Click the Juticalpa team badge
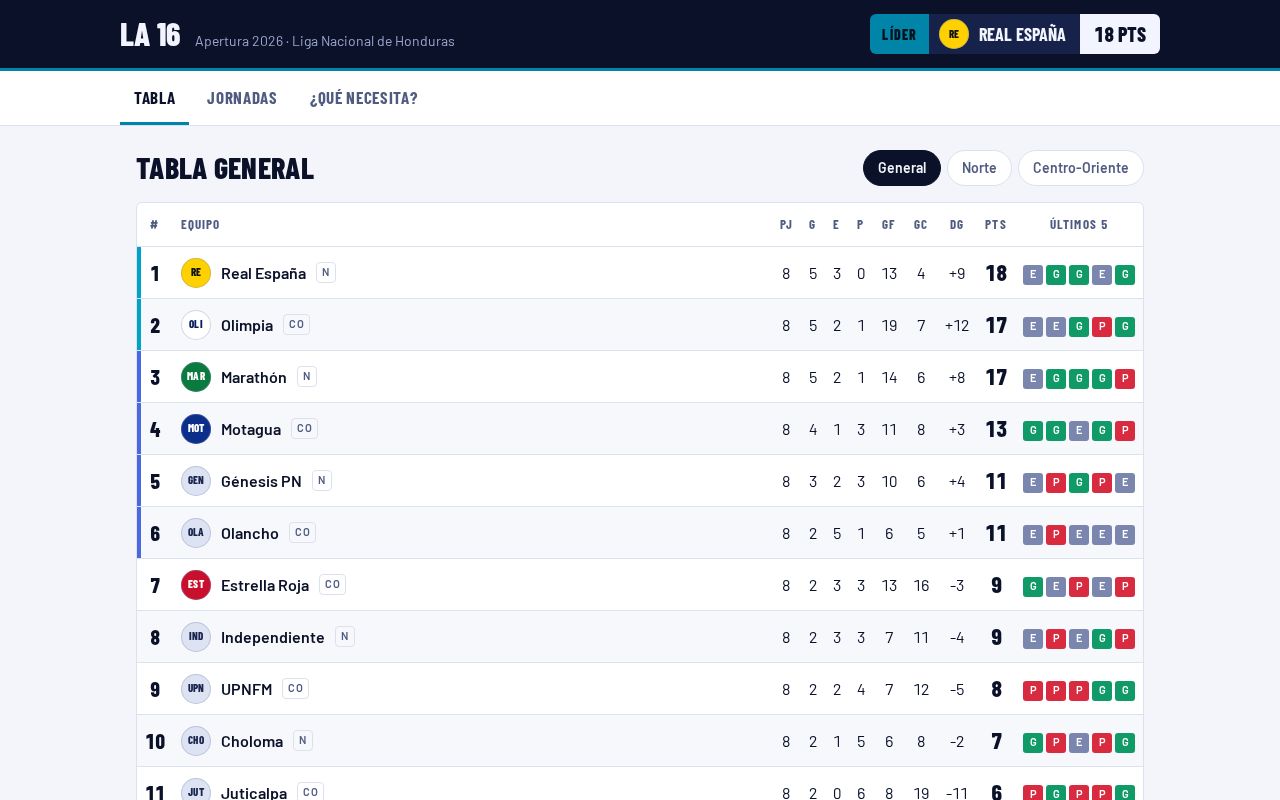The width and height of the screenshot is (1280, 800). [196, 790]
